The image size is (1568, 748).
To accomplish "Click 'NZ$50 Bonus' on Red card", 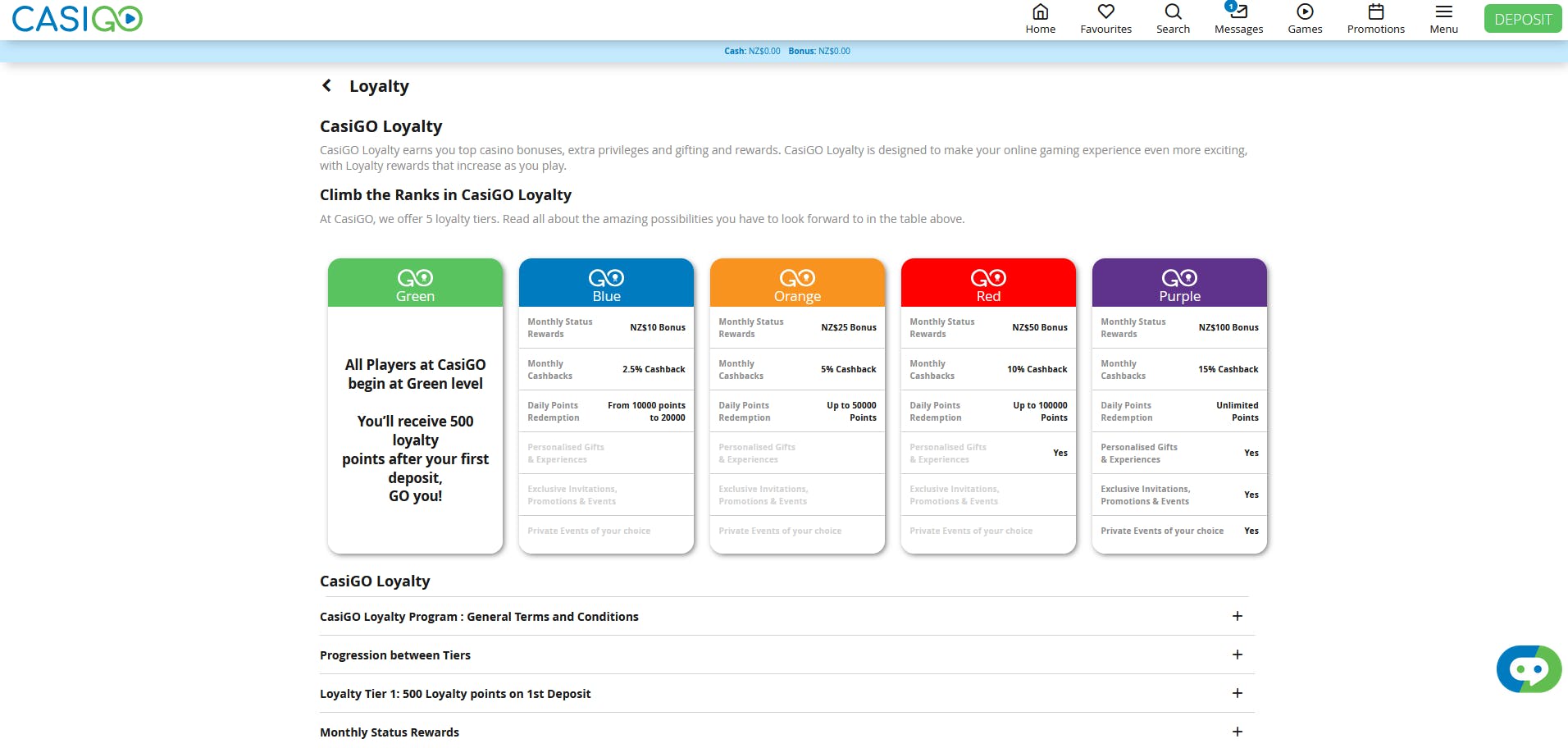I will coord(1040,327).
